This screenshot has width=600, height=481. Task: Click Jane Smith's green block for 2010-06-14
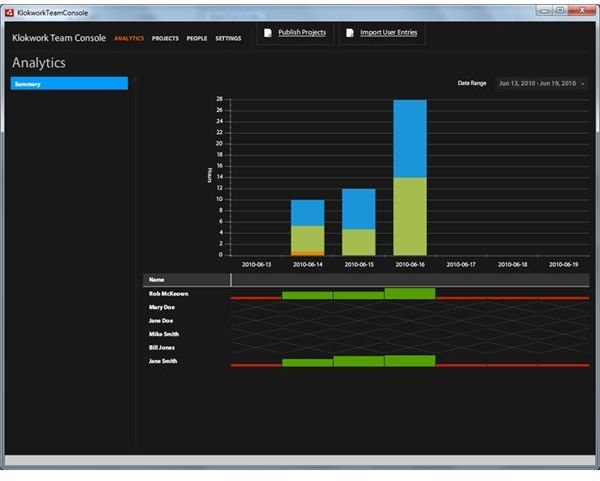(x=307, y=363)
